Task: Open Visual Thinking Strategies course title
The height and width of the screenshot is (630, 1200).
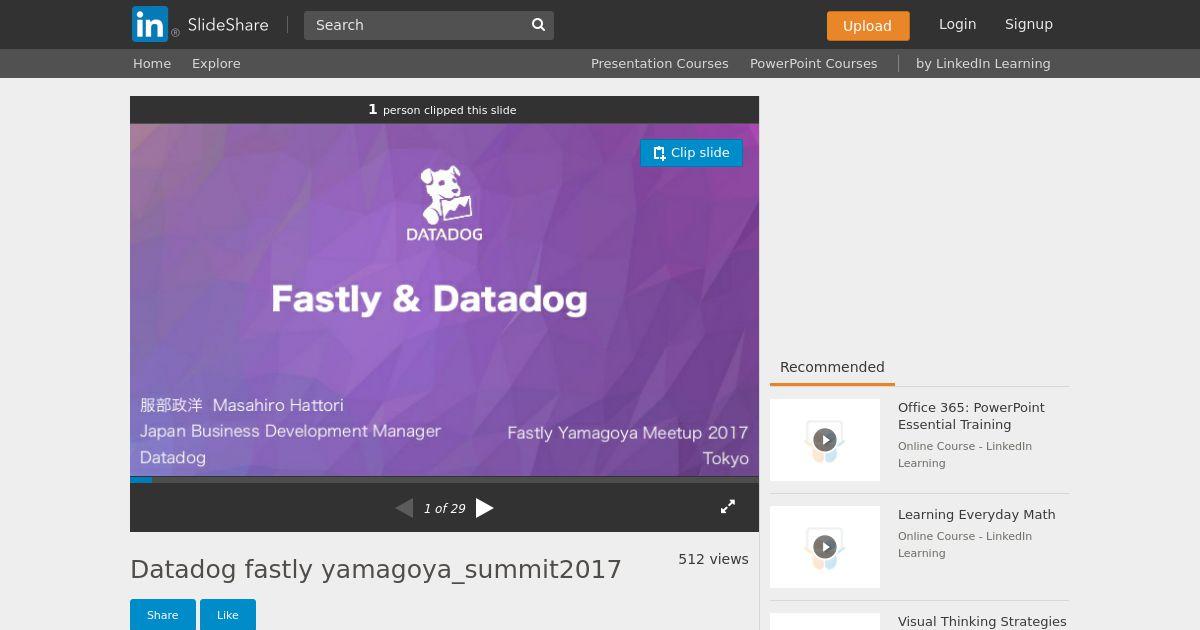Action: [982, 621]
